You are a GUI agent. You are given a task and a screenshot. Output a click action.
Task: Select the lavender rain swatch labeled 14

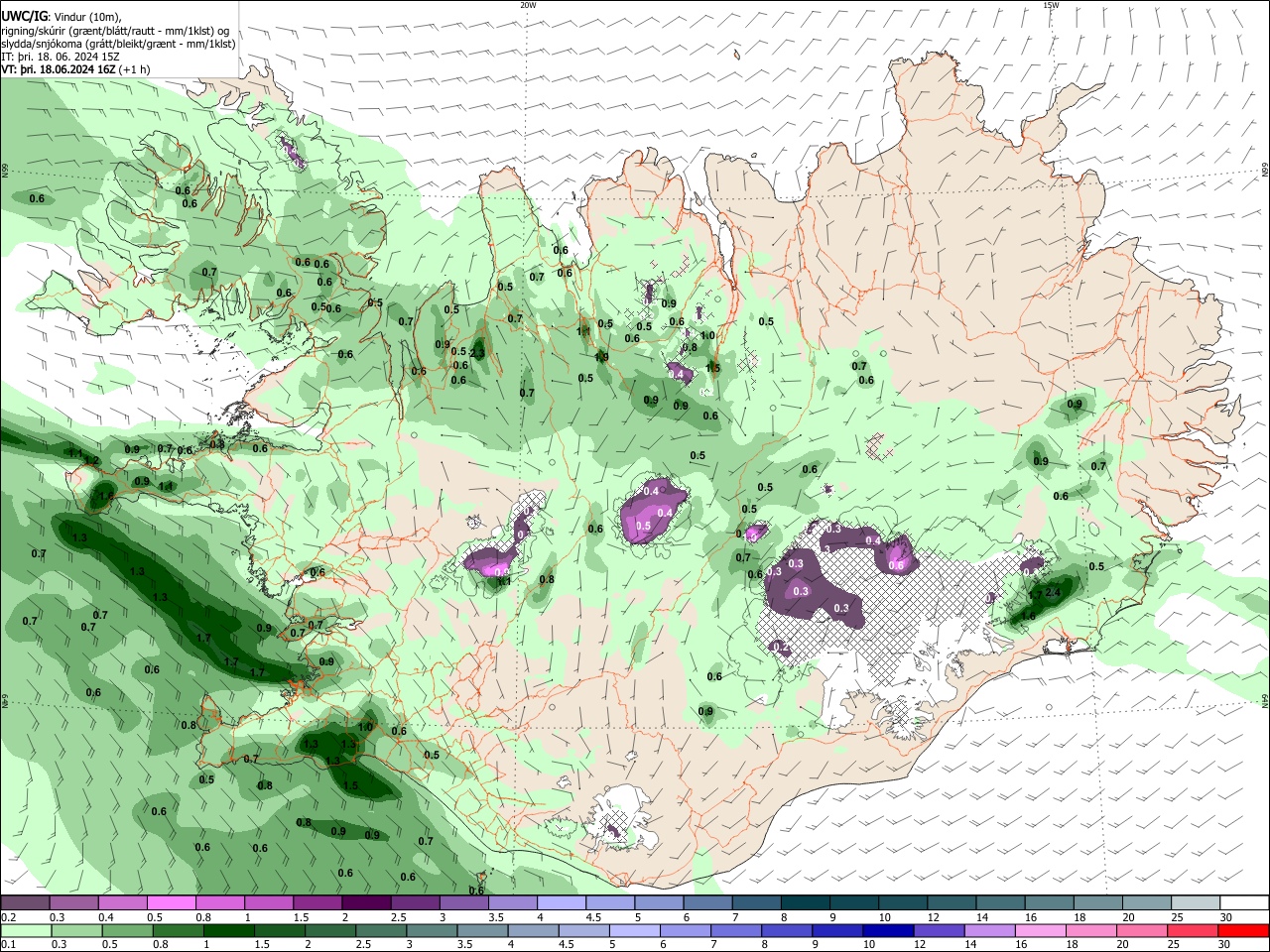(x=989, y=931)
